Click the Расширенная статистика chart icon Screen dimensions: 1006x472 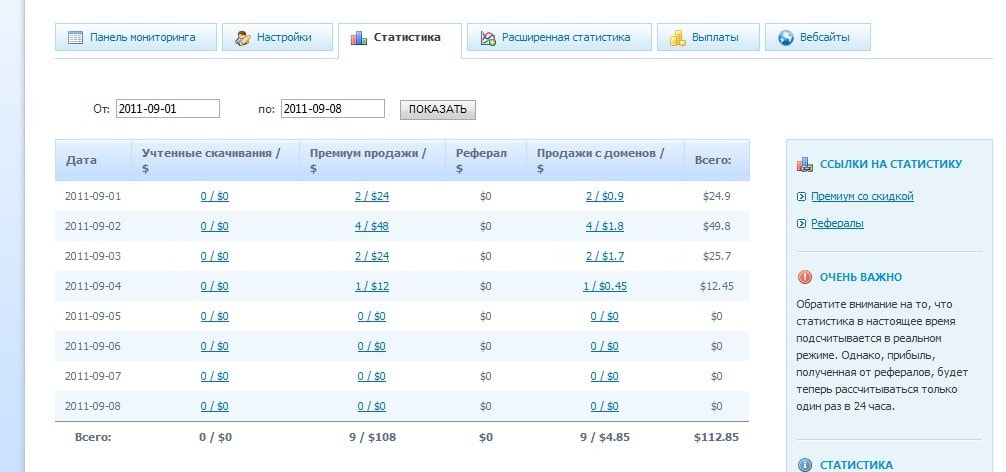click(488, 38)
